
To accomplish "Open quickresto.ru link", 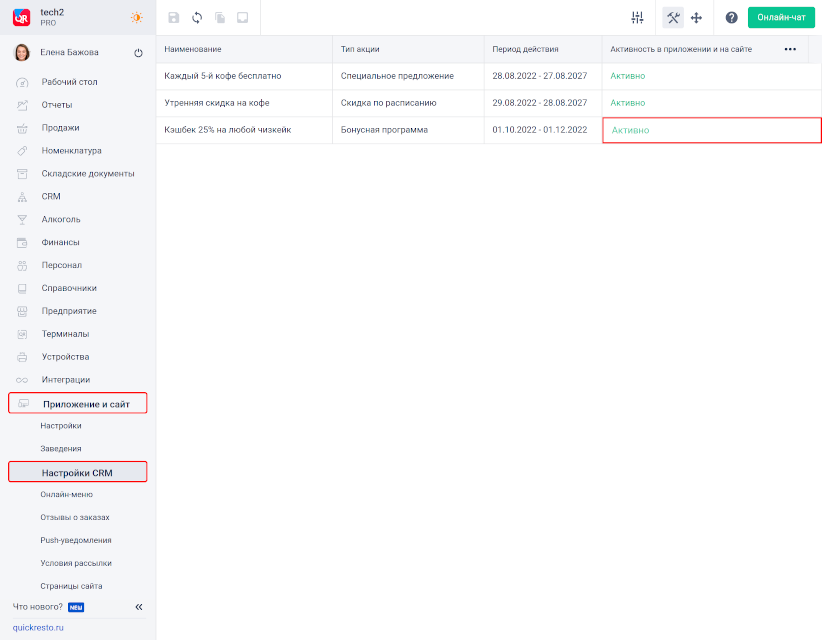I will tap(38, 627).
